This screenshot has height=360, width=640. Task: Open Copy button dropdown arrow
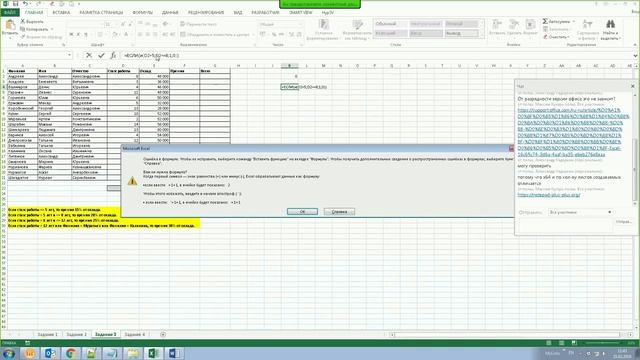pos(52,29)
